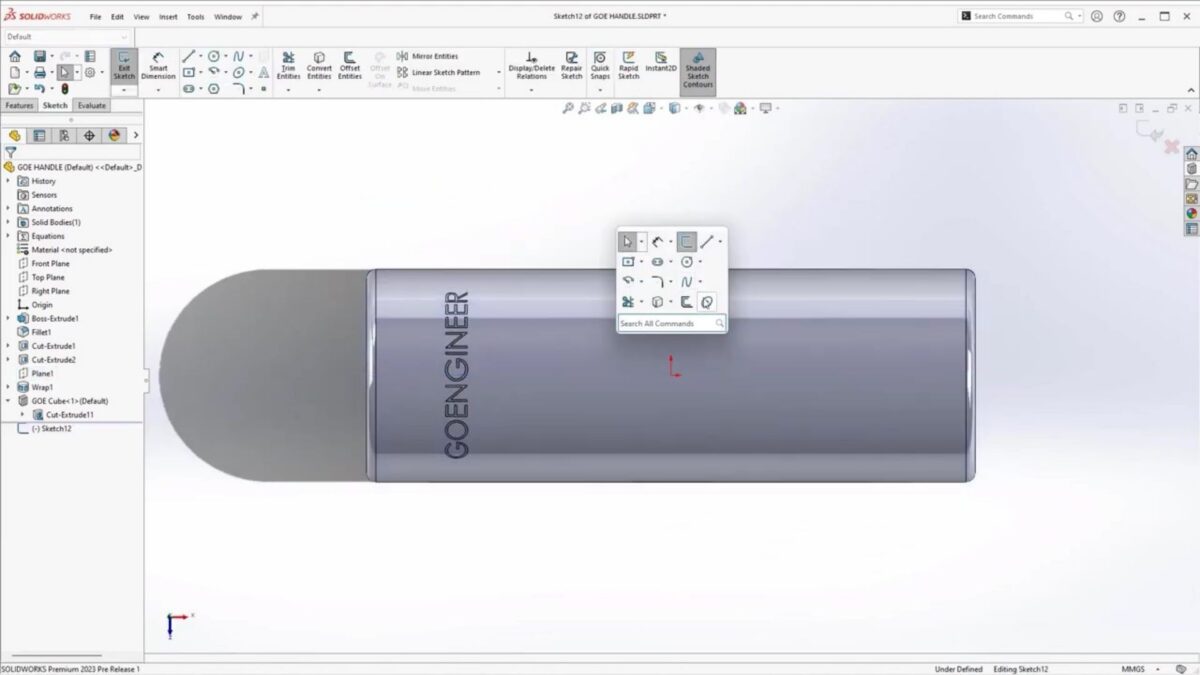The height and width of the screenshot is (675, 1200).
Task: Pin the menu bar with pushpin icon
Action: tap(255, 16)
